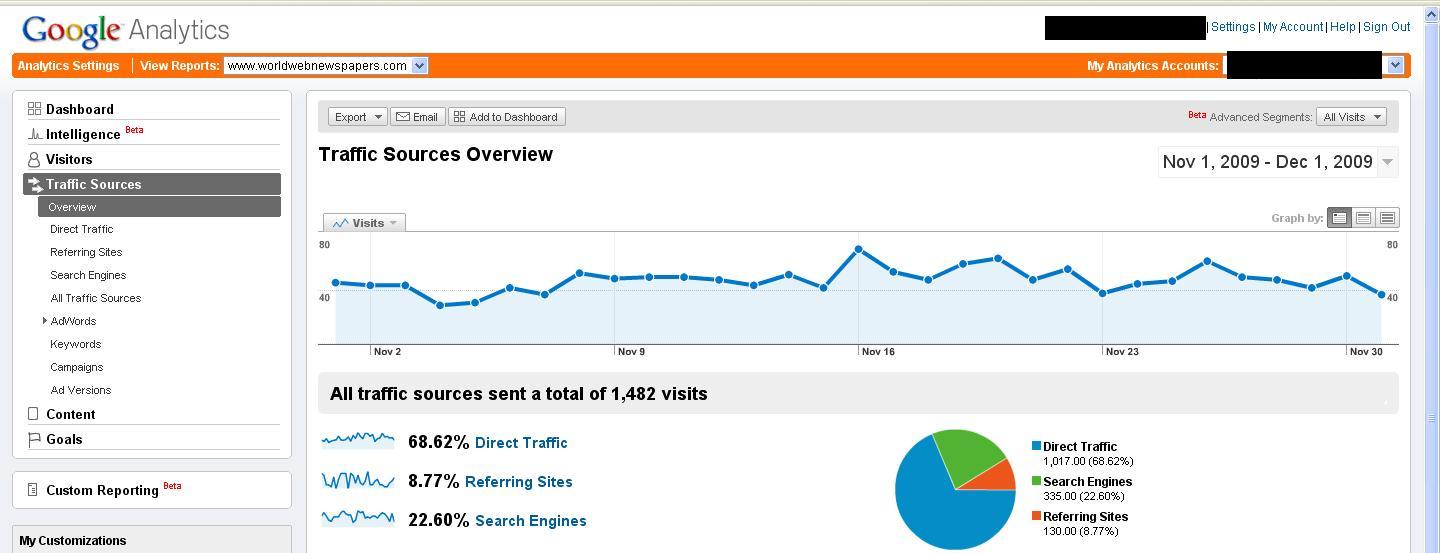Screen dimensions: 1440x553
Task: Open the 22.60% Search Engines link
Action: [531, 520]
